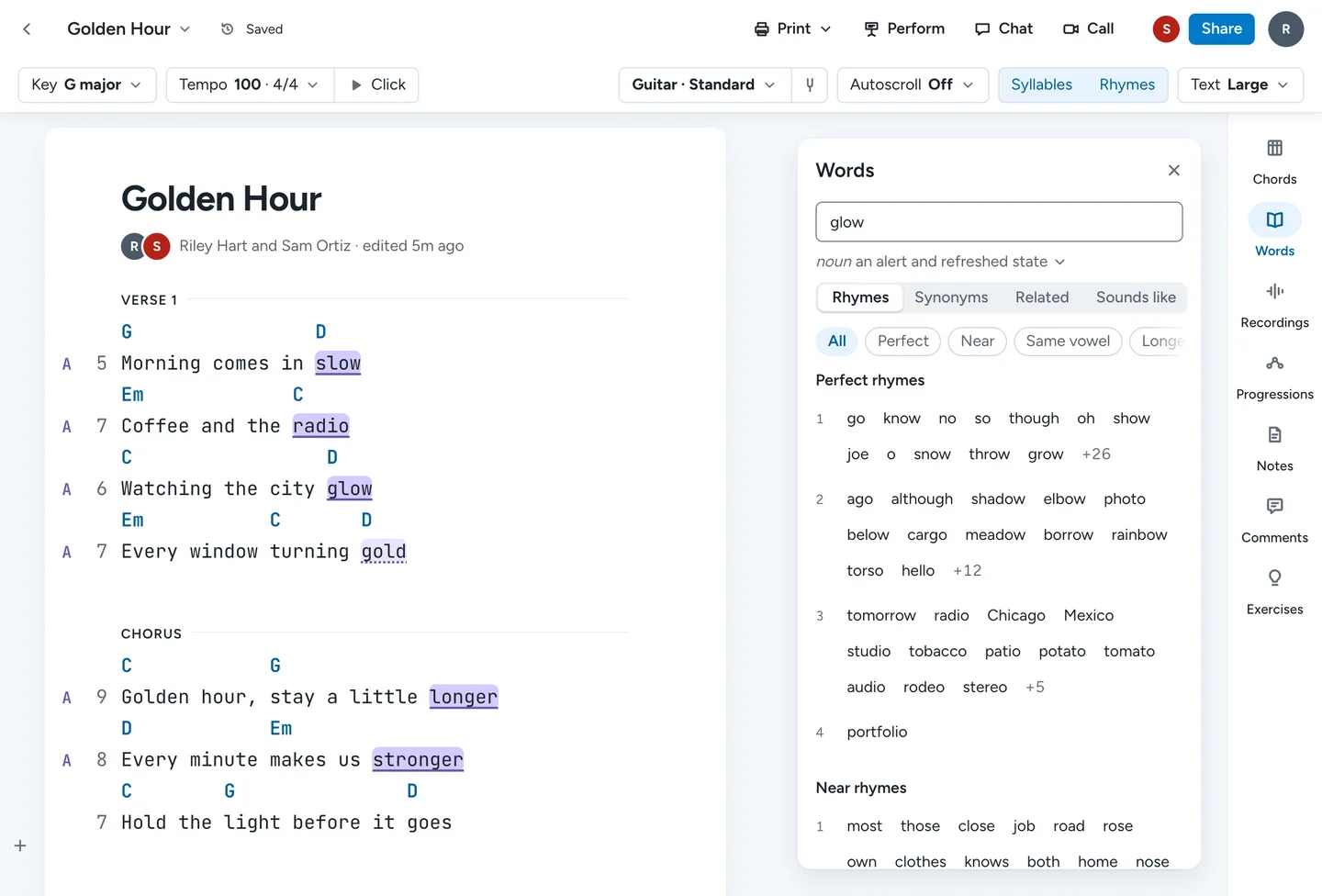Select the Rhymes tab in Words panel
Viewport: 1322px width, 896px height.
point(860,297)
